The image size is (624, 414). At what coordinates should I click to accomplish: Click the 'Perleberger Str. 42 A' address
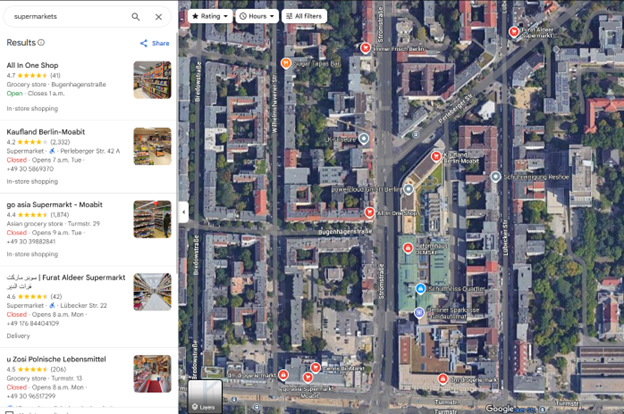pyautogui.click(x=90, y=151)
